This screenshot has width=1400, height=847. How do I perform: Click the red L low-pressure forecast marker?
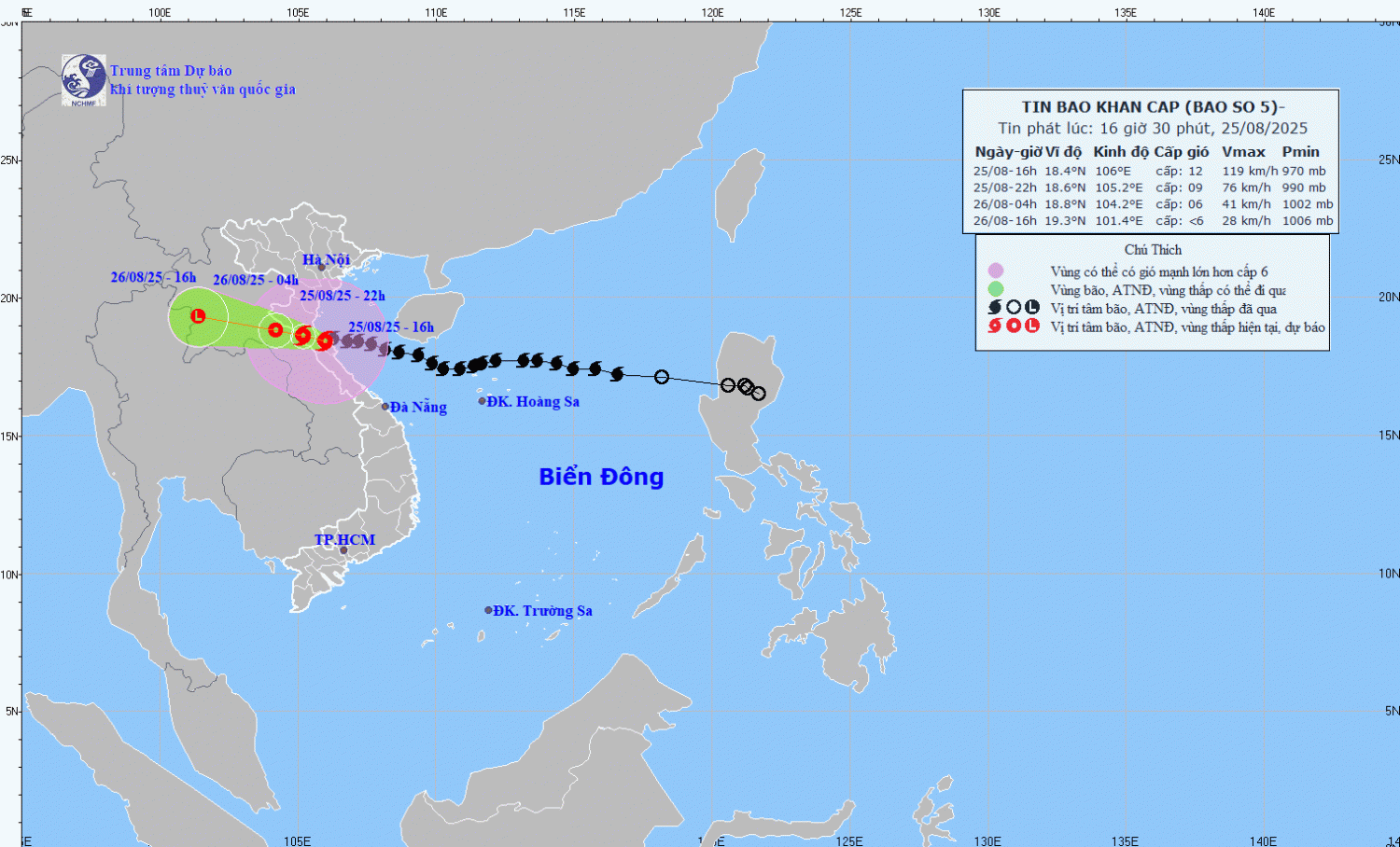[x=198, y=316]
